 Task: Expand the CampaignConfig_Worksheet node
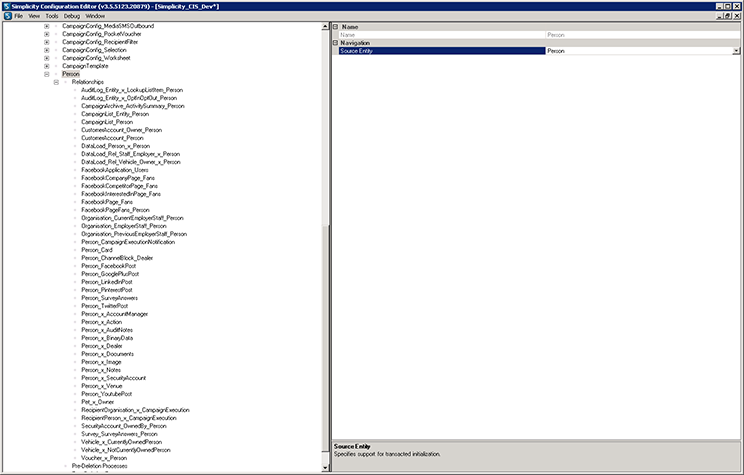(x=46, y=57)
